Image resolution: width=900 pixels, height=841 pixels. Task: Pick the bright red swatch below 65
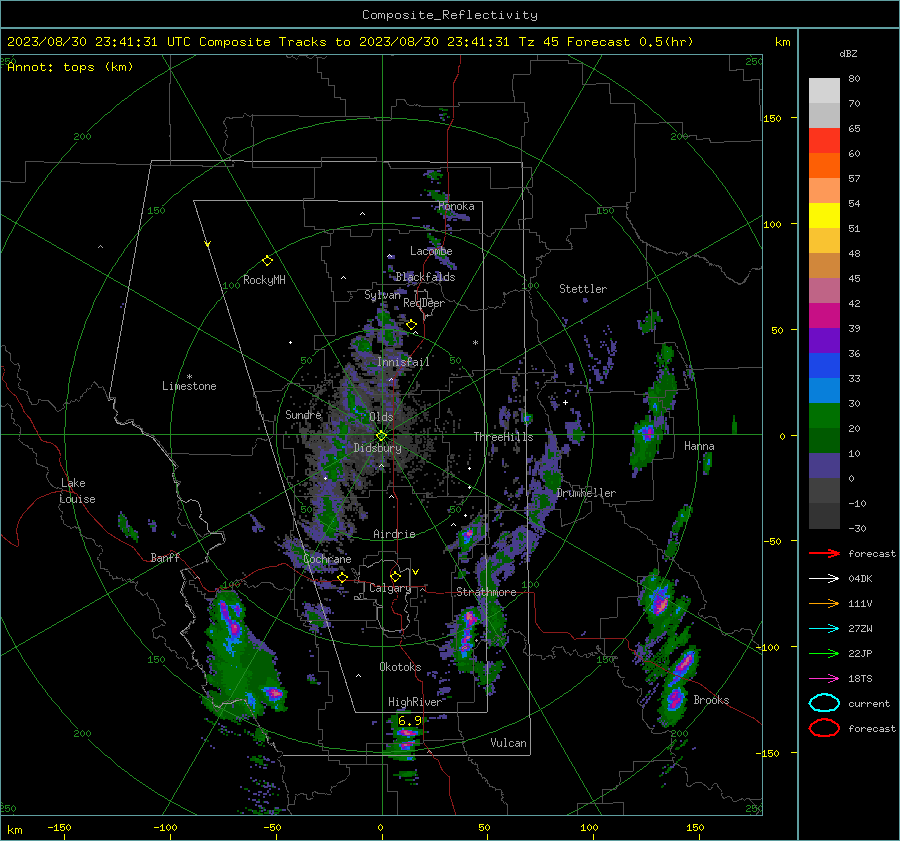pyautogui.click(x=824, y=140)
